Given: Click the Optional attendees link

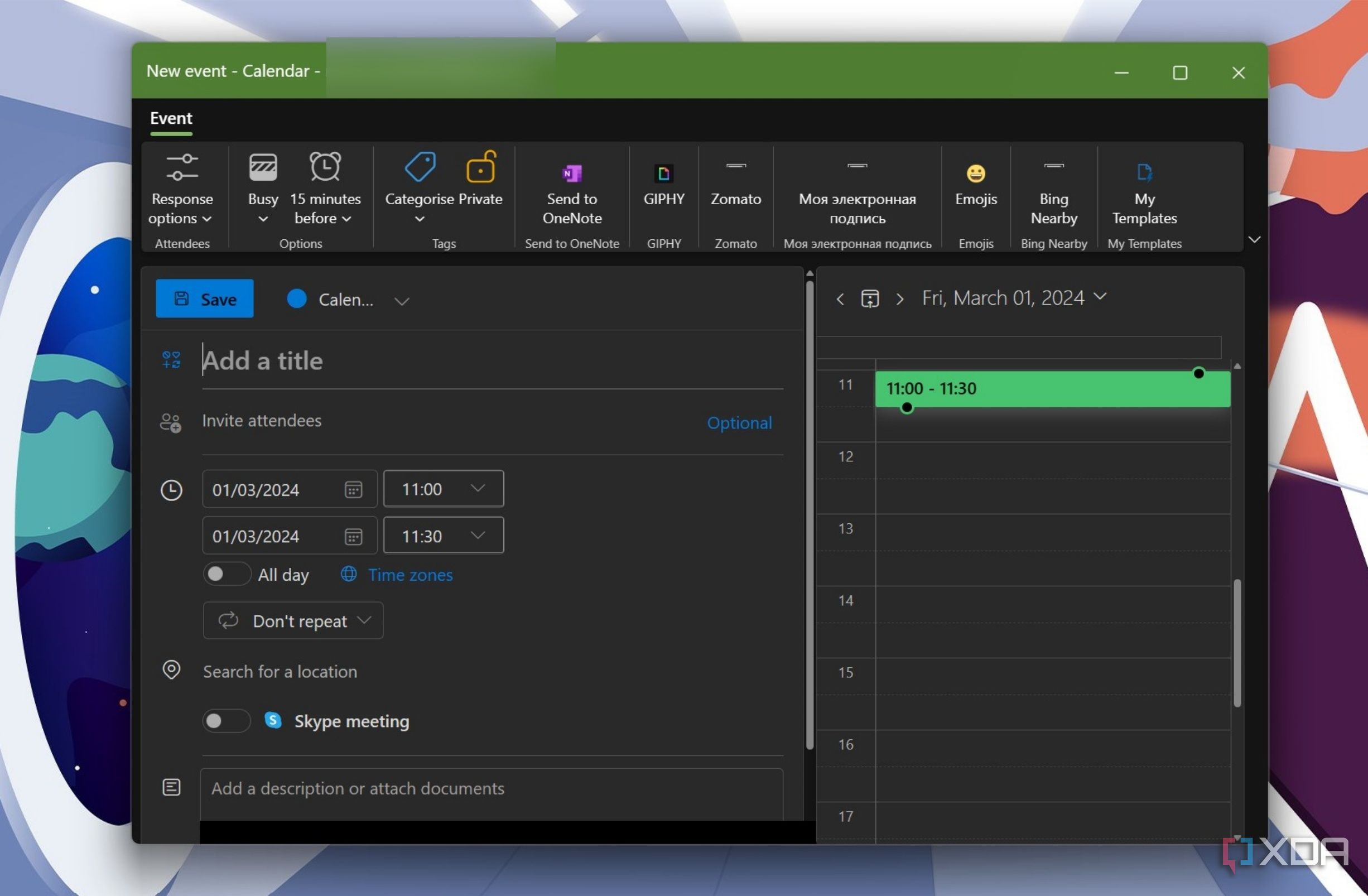Looking at the screenshot, I should click(x=739, y=423).
